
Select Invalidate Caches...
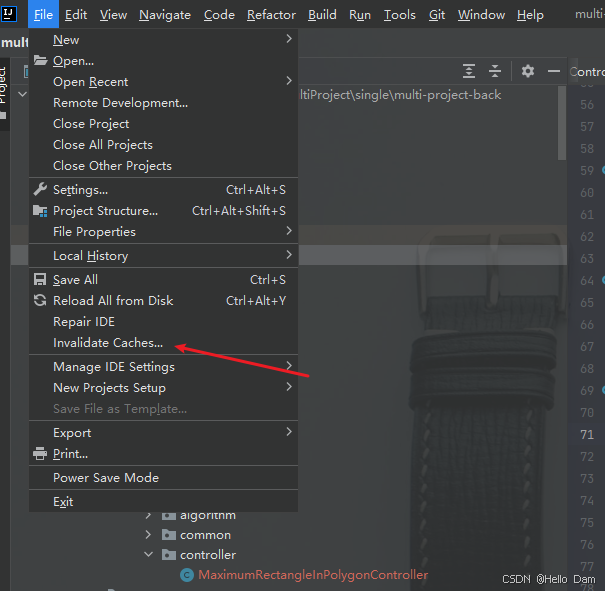coord(163,342)
